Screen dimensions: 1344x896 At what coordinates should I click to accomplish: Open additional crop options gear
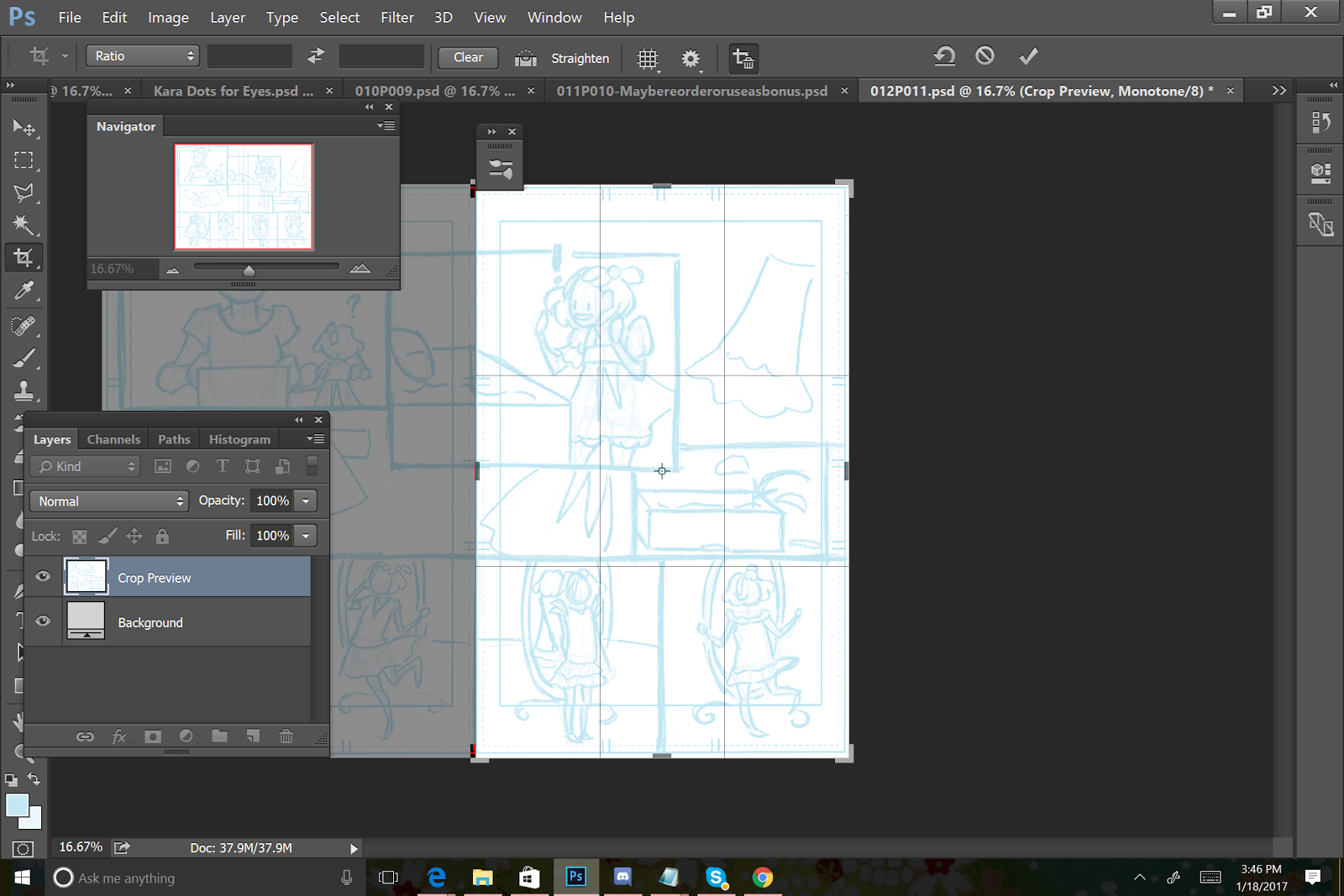[x=690, y=58]
